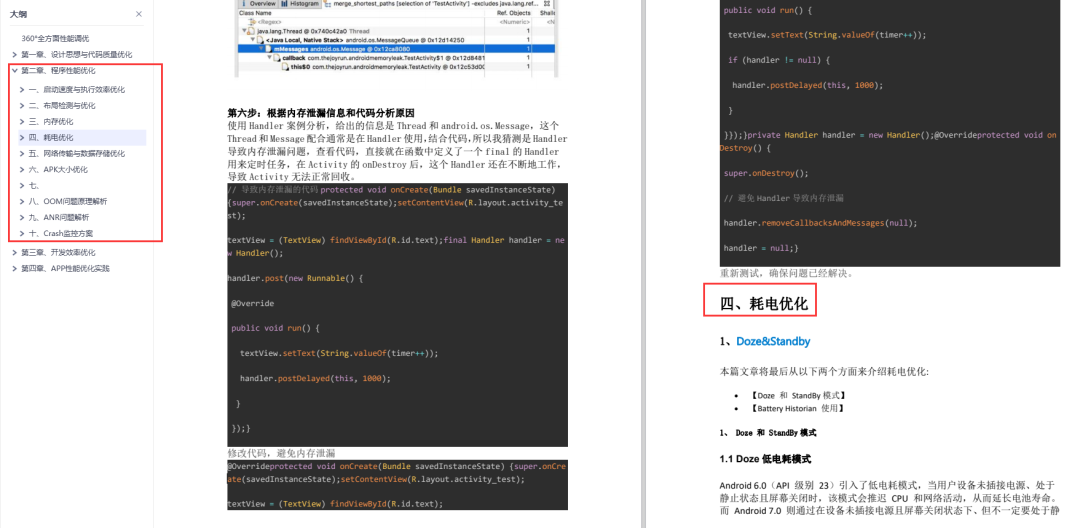This screenshot has height=528, width=1080.
Task: Click text 修改代码，避免内存泄漏
Action: pyautogui.click(x=281, y=453)
